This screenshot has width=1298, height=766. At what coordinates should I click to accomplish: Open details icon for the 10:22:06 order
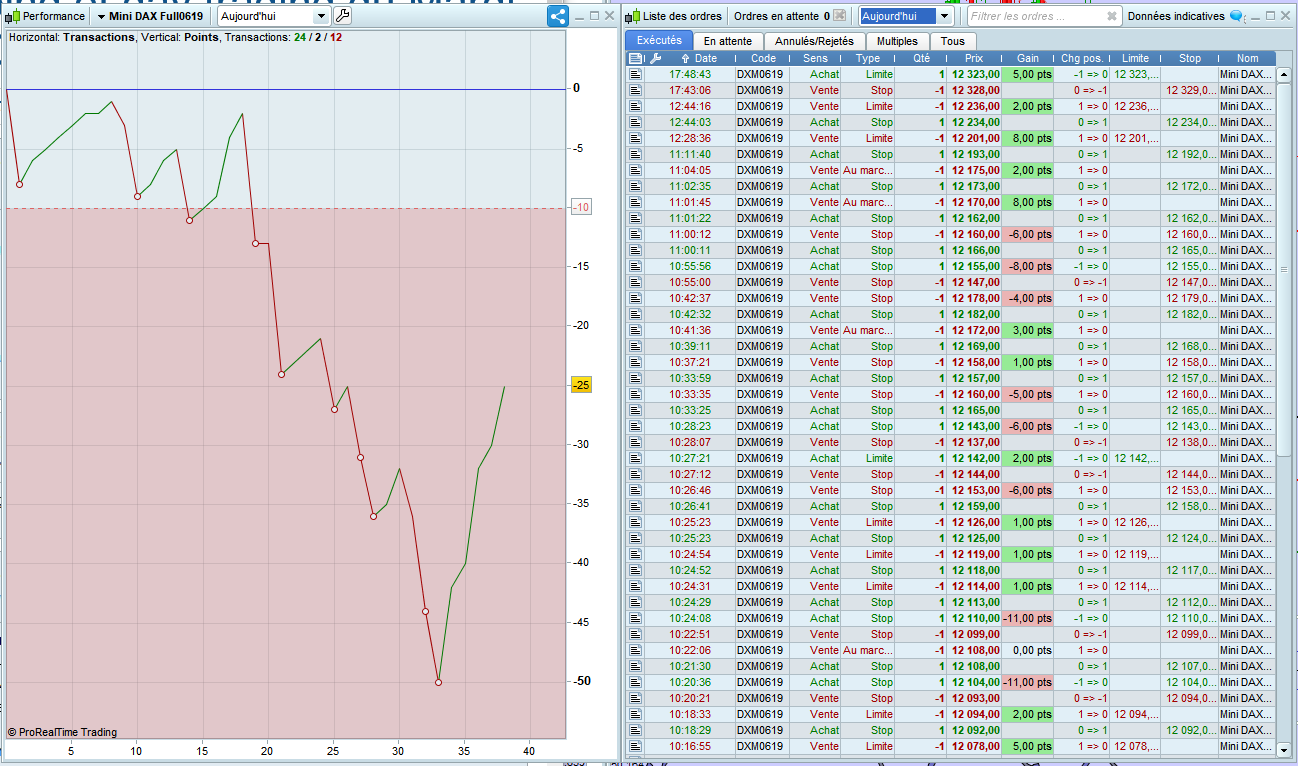tap(635, 650)
